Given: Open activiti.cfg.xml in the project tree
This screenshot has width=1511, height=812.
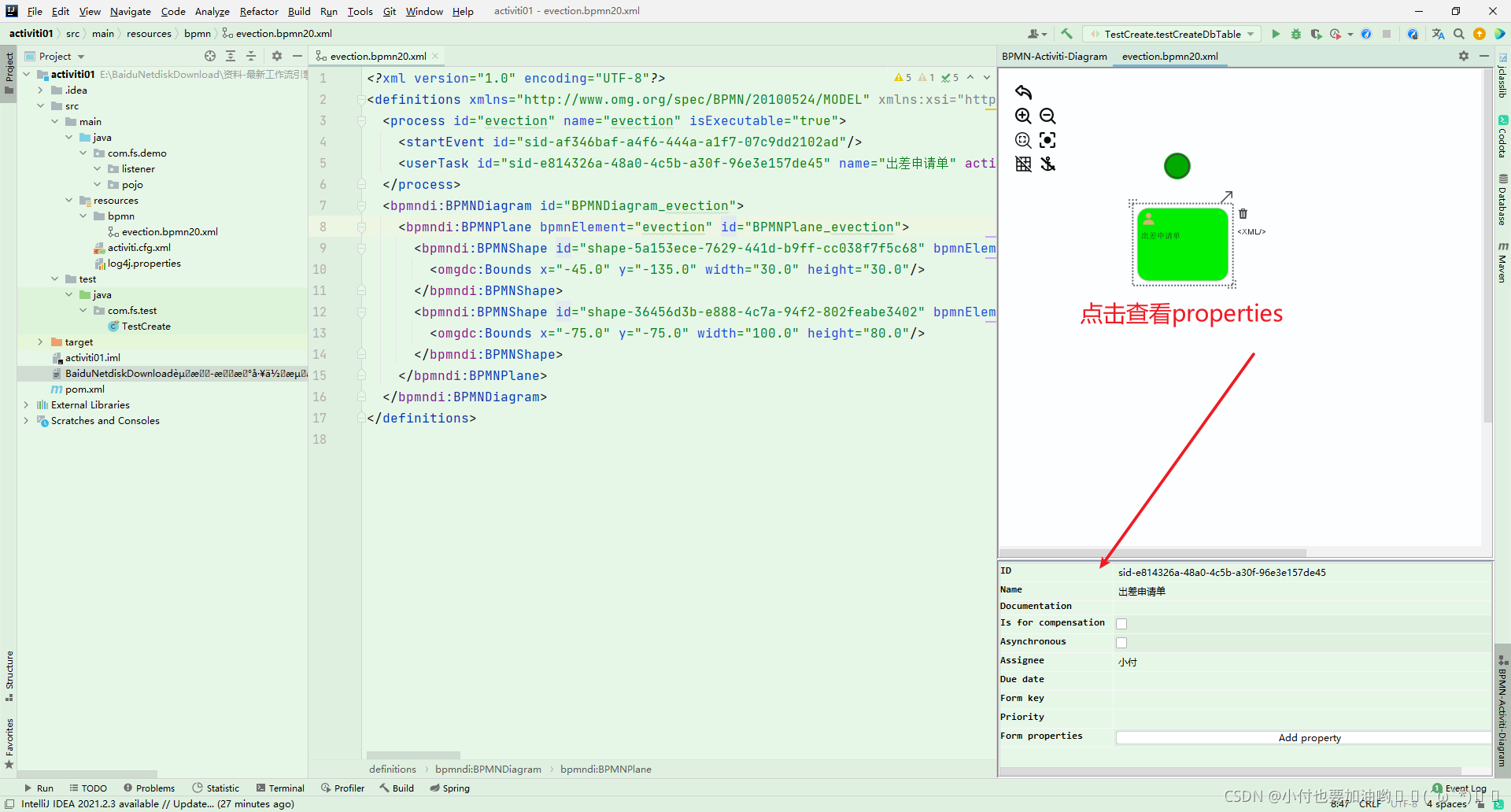Looking at the screenshot, I should (139, 247).
